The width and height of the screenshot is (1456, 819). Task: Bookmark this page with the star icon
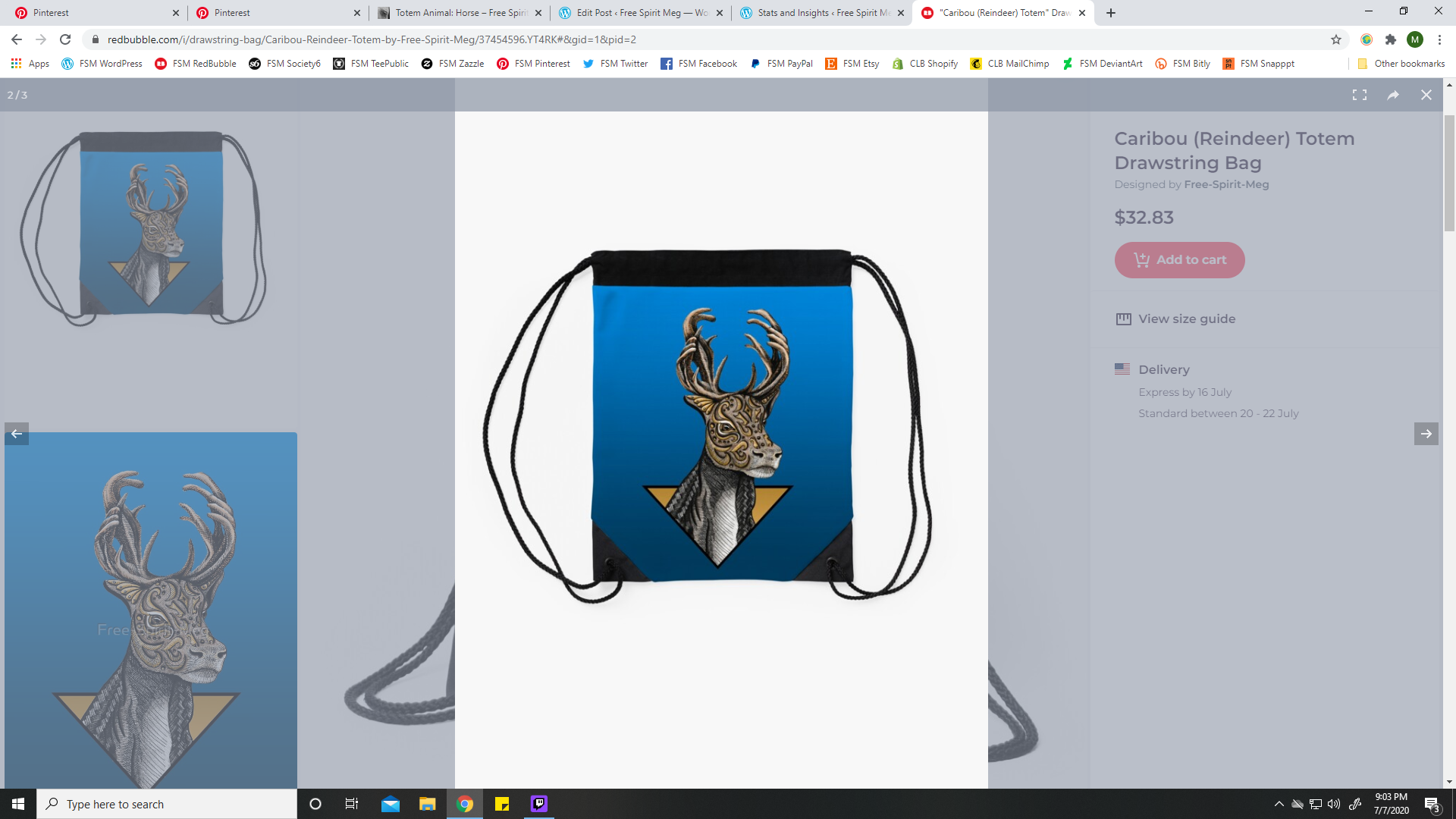coord(1335,39)
